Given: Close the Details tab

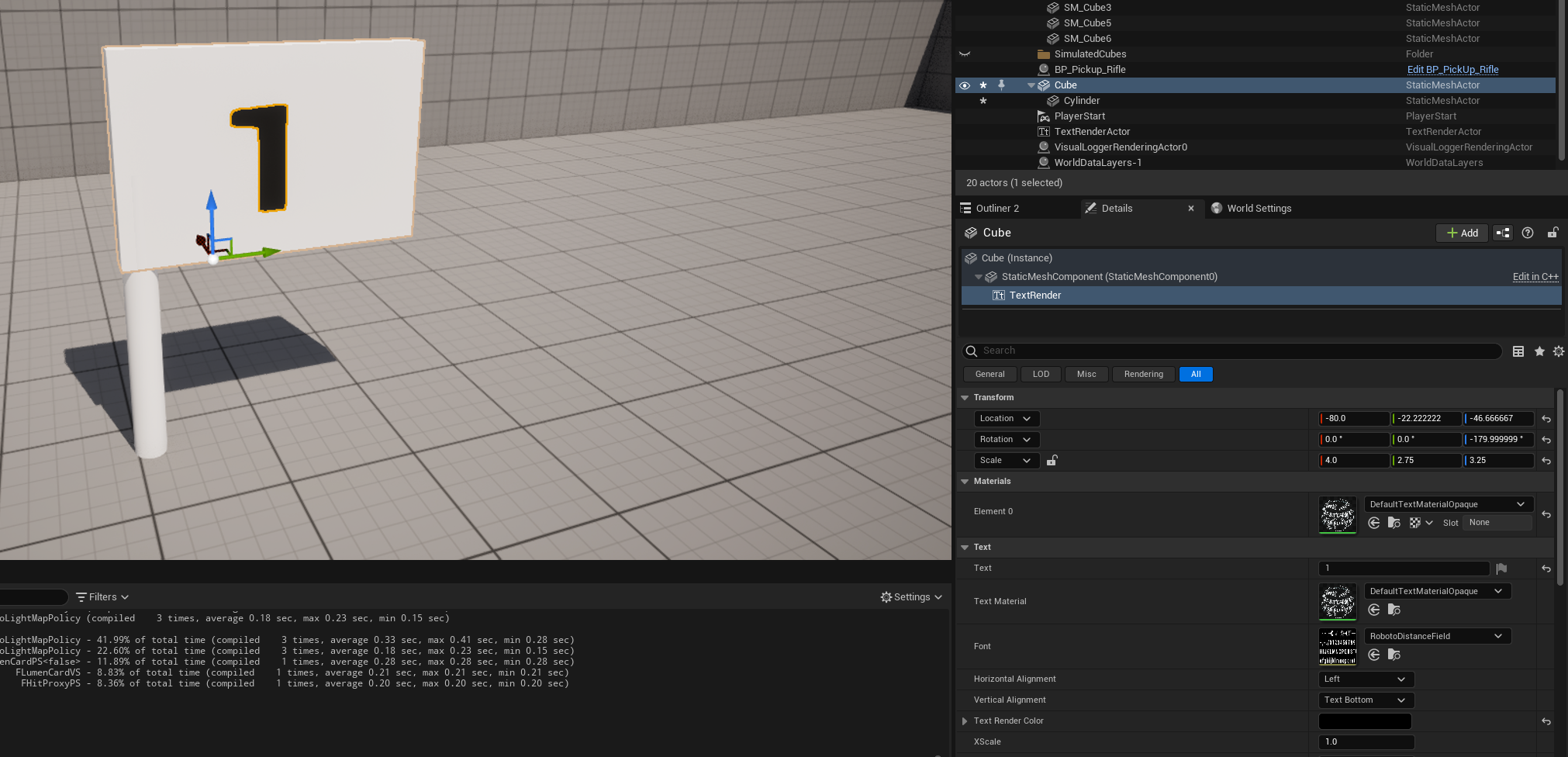Looking at the screenshot, I should [x=1191, y=209].
